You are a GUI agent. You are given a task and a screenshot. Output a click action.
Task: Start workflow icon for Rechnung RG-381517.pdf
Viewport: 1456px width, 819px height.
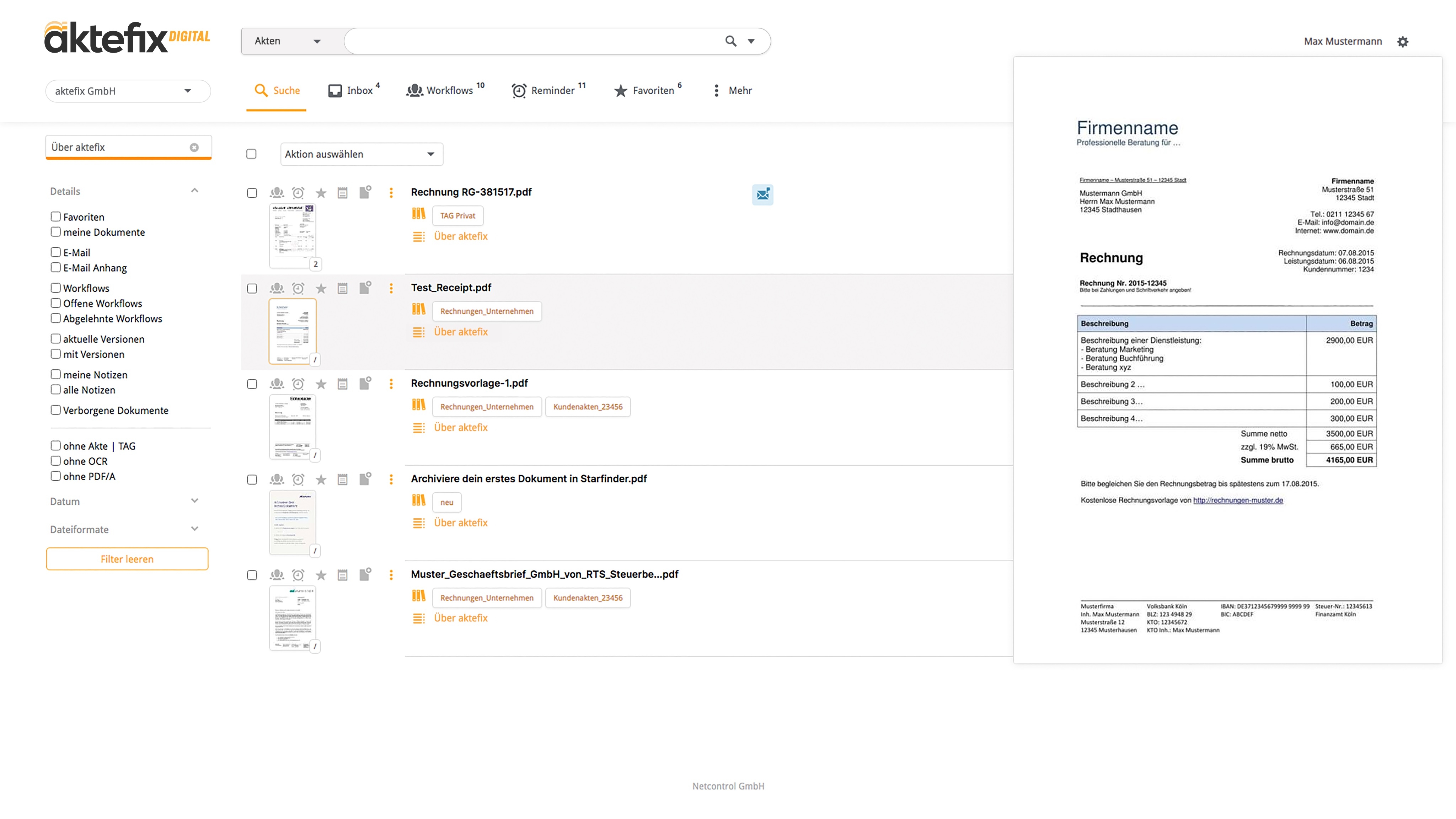(x=277, y=193)
